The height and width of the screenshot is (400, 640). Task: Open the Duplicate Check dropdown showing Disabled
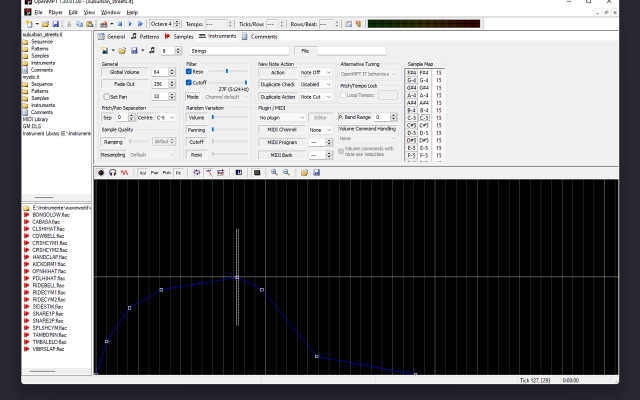pyautogui.click(x=316, y=84)
